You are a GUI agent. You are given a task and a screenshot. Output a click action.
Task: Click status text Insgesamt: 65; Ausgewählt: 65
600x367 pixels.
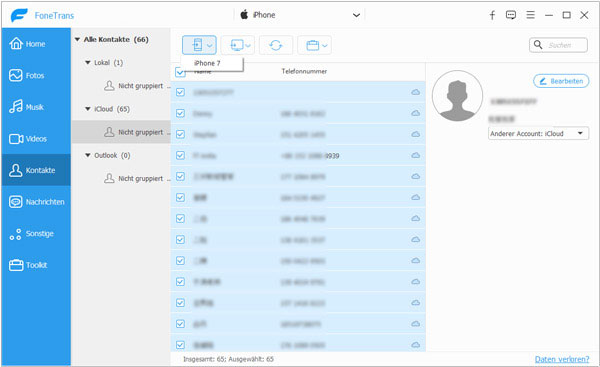coord(228,359)
